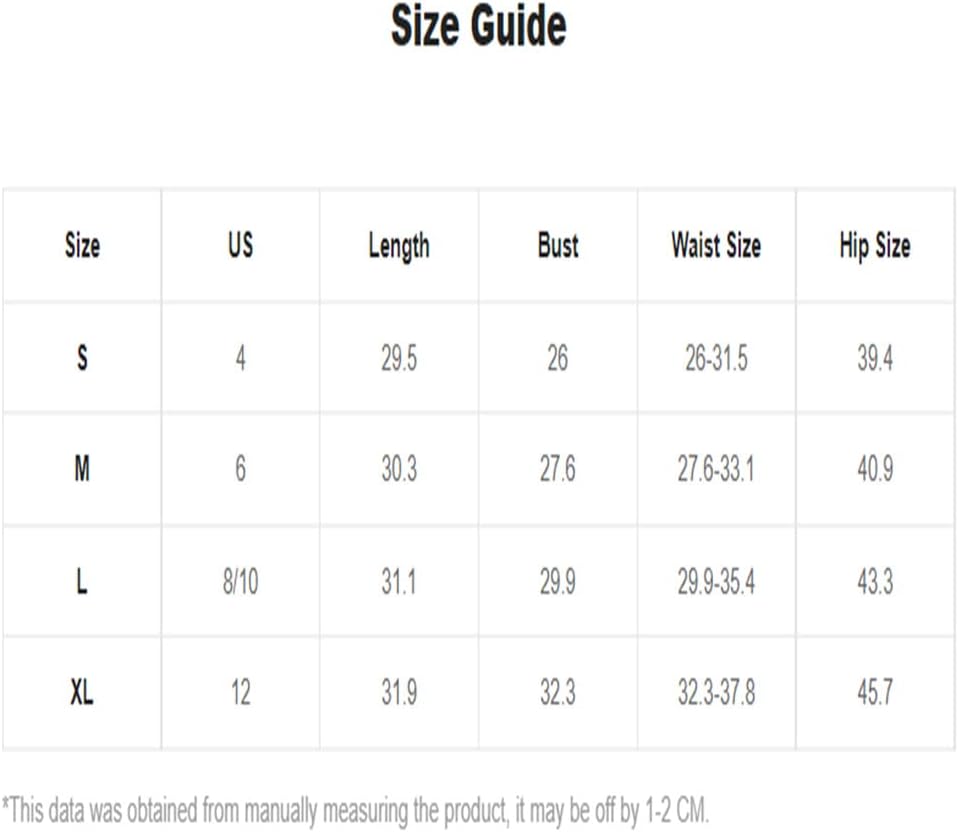Image resolution: width=959 pixels, height=832 pixels.
Task: Click the US column header
Action: coord(240,245)
